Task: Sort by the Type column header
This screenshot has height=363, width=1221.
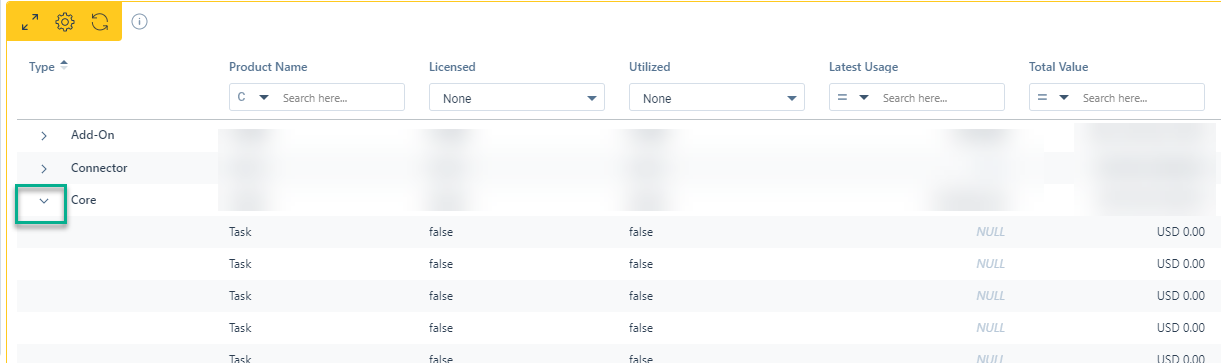Action: (48, 67)
